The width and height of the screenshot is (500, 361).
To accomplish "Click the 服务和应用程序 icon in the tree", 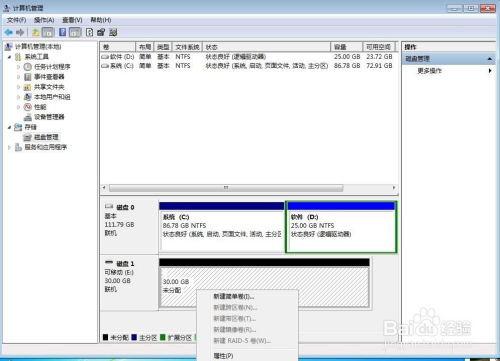I will tap(19, 147).
